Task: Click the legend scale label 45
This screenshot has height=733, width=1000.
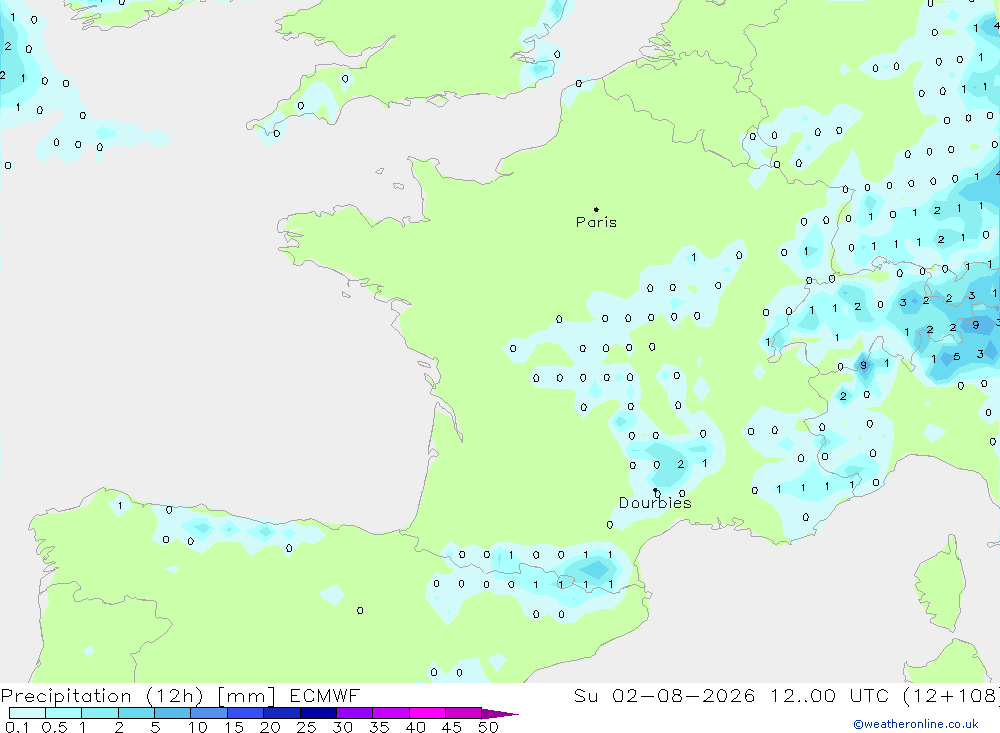Action: [x=452, y=727]
